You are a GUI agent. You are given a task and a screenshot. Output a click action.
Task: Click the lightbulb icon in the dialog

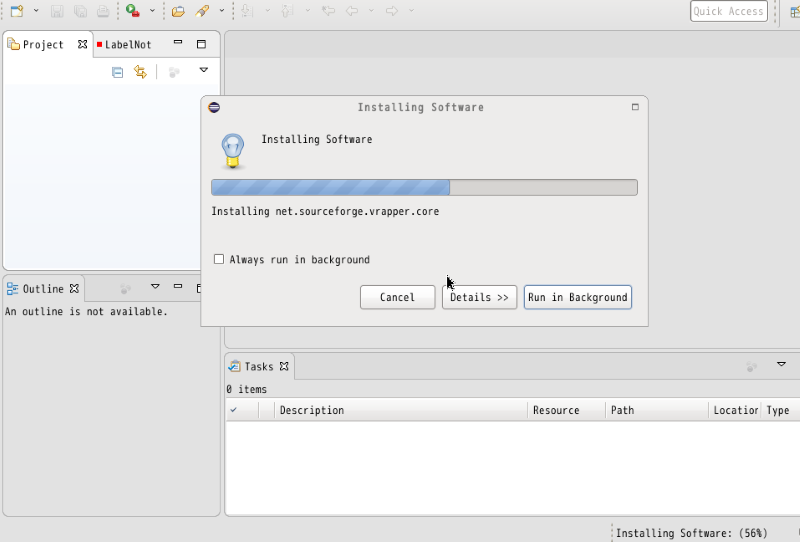[233, 151]
